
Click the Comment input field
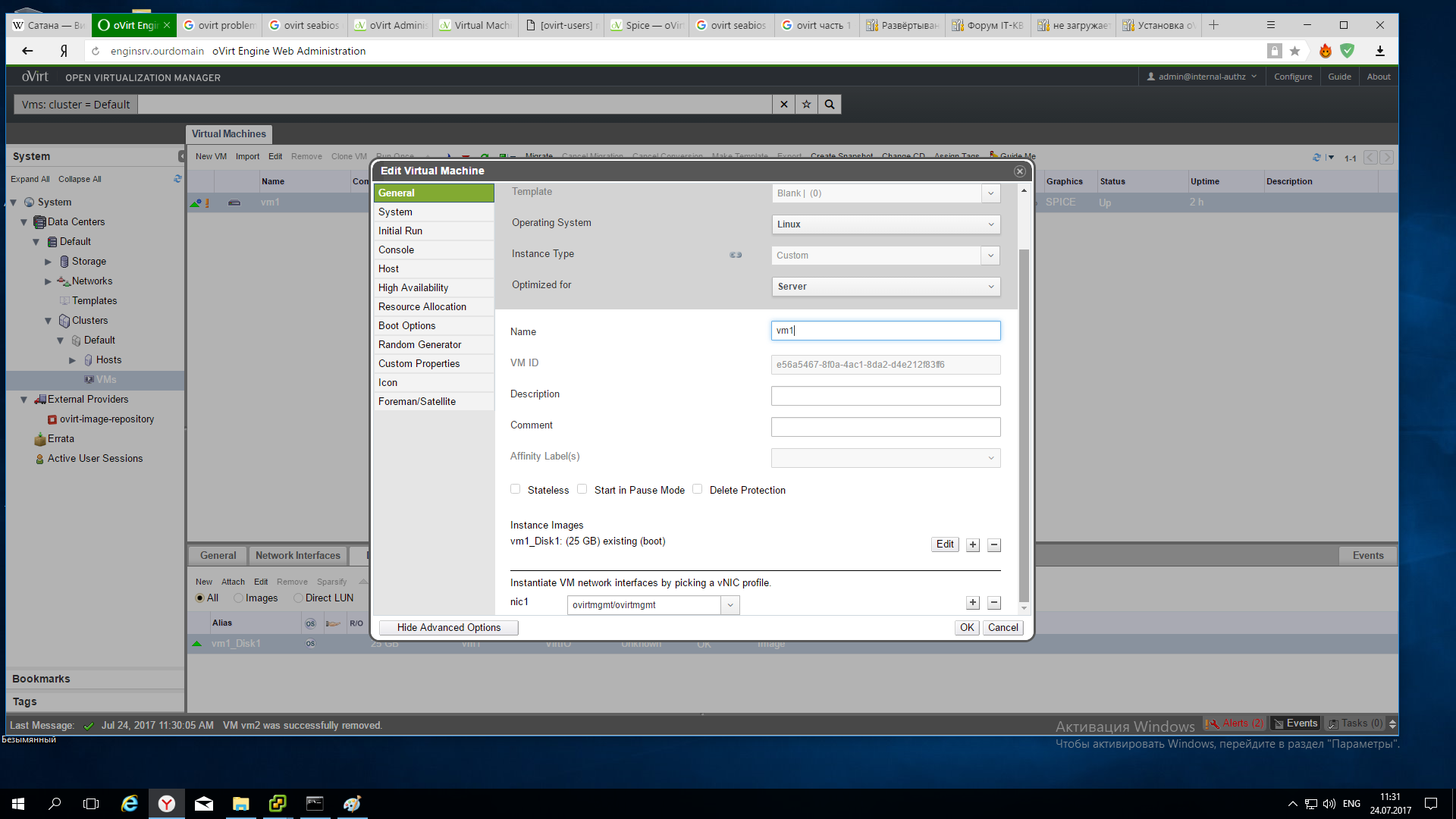886,427
